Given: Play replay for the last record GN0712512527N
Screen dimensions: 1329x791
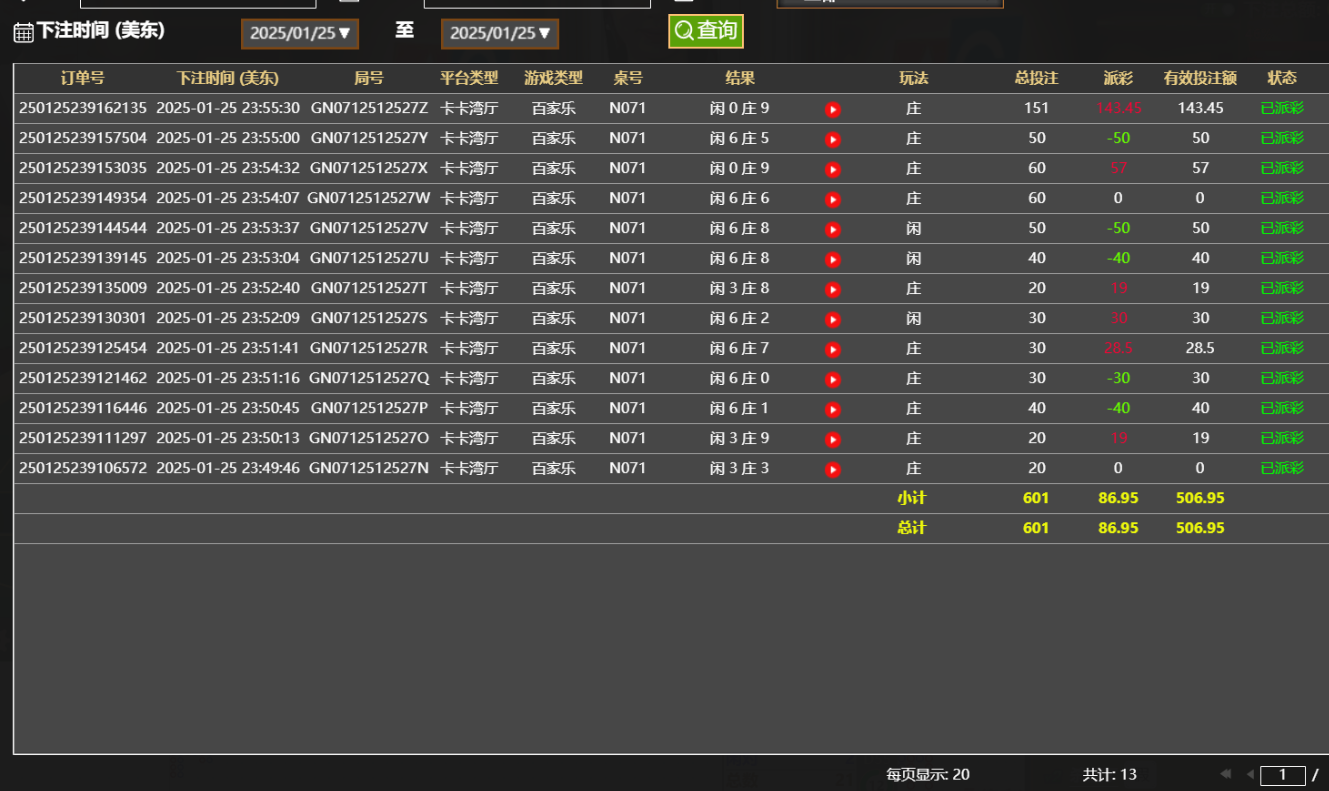Looking at the screenshot, I should coord(833,467).
